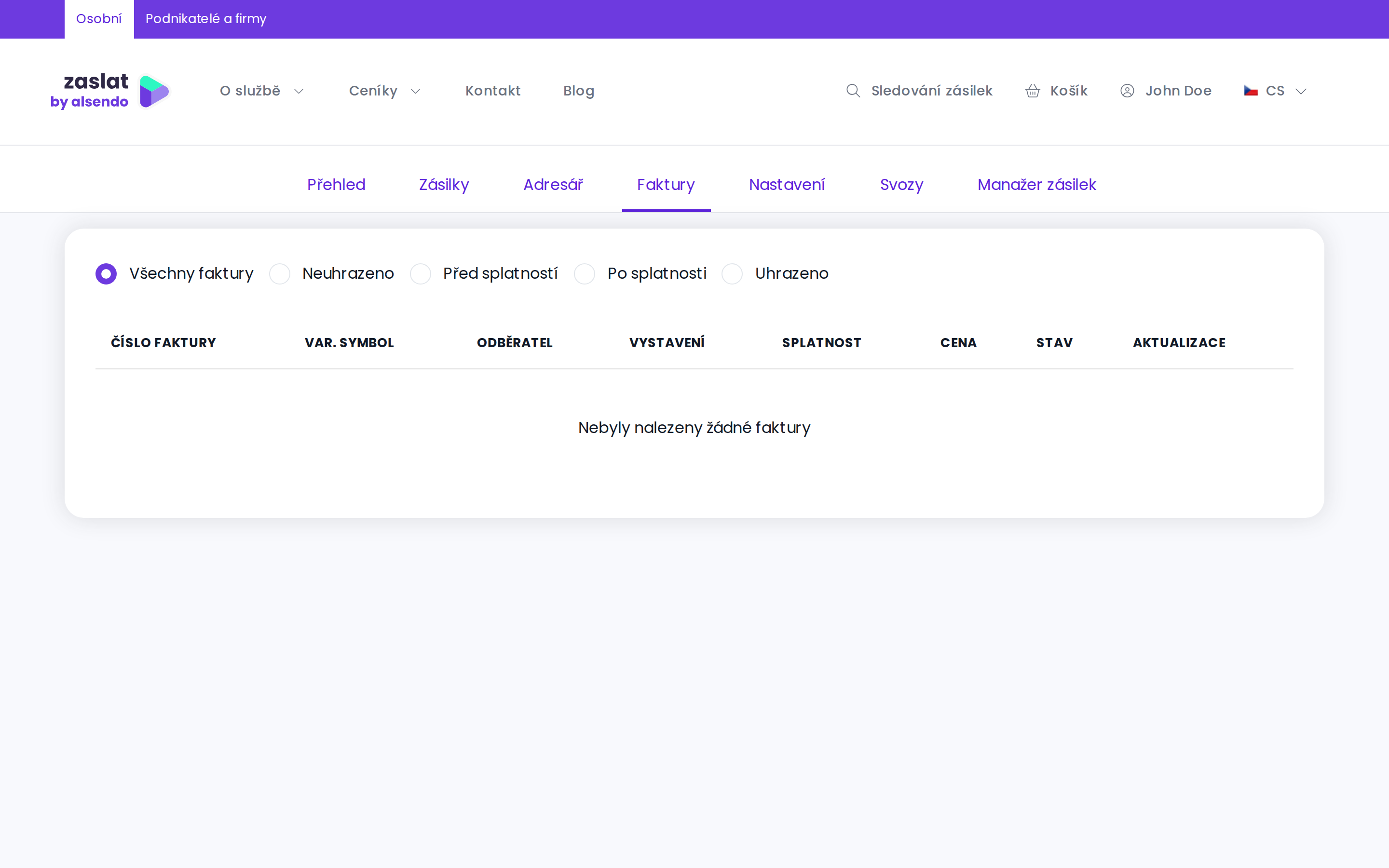Click the magnifier search icon
The height and width of the screenshot is (868, 1389).
click(853, 91)
